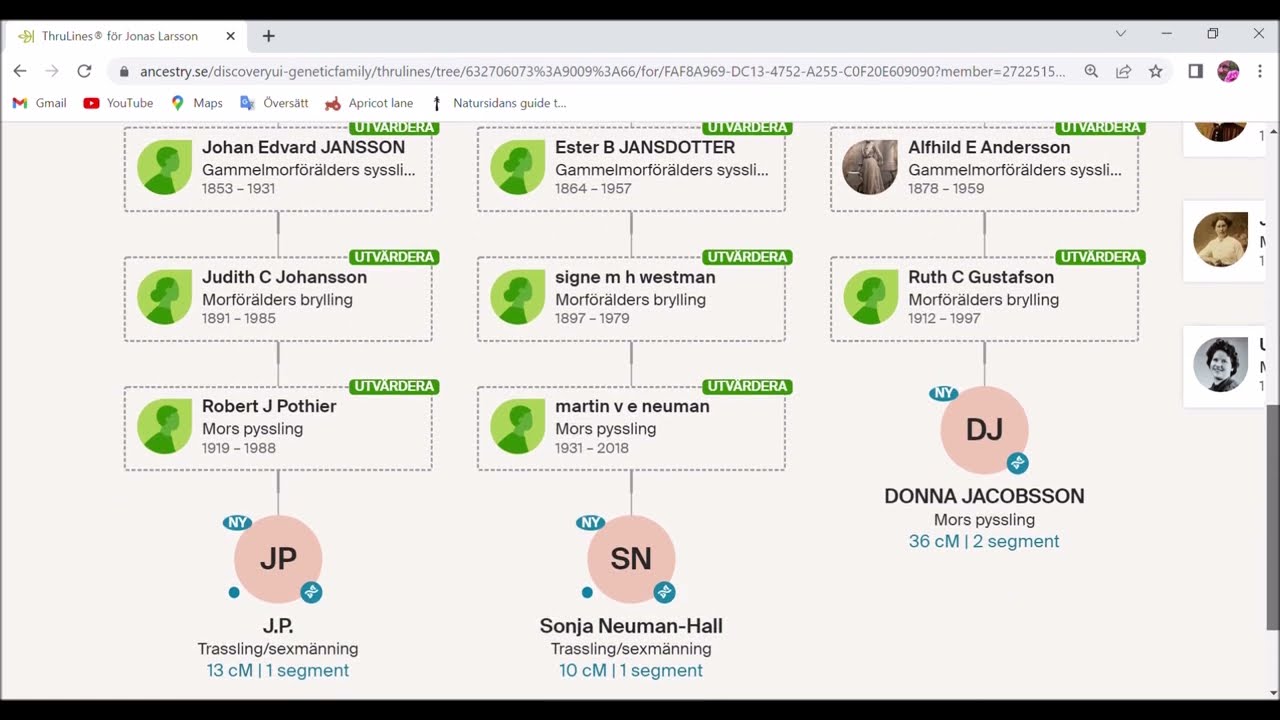Screen dimensions: 1280x720
Task: Reload the ThruLines page
Action: (84, 71)
